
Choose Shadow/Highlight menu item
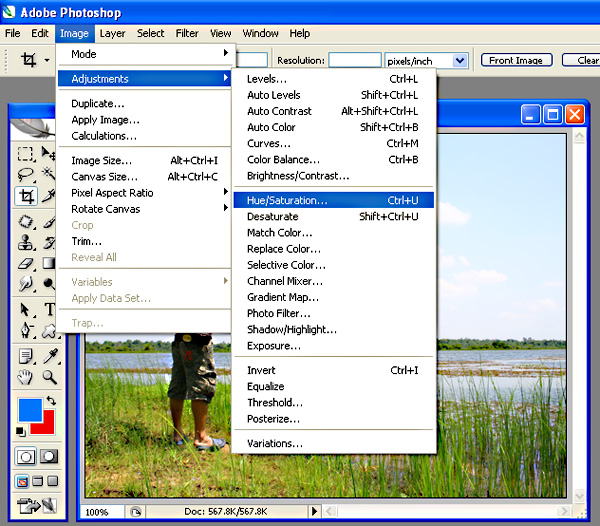coord(334,329)
